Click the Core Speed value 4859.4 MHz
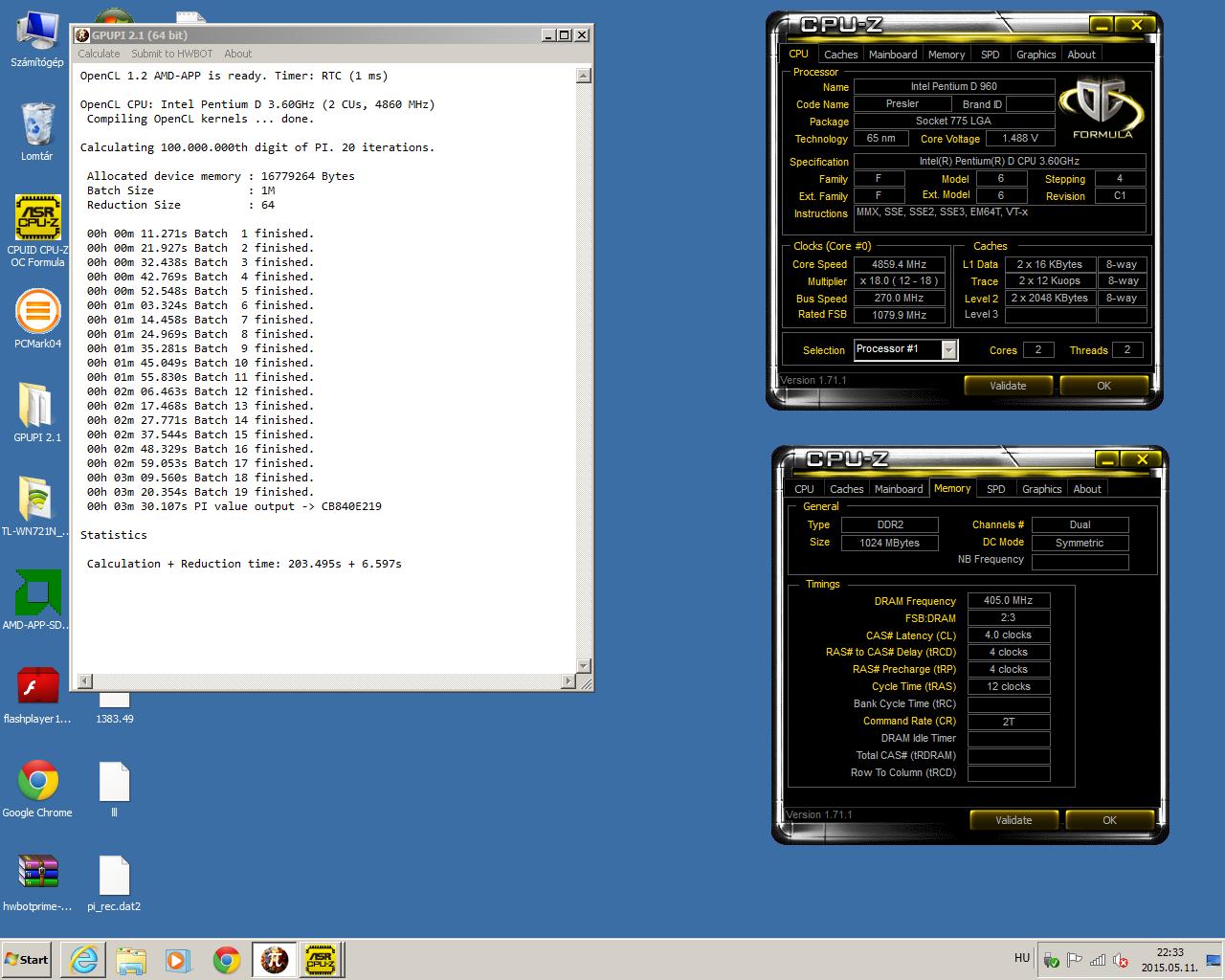Image resolution: width=1225 pixels, height=980 pixels. click(899, 264)
